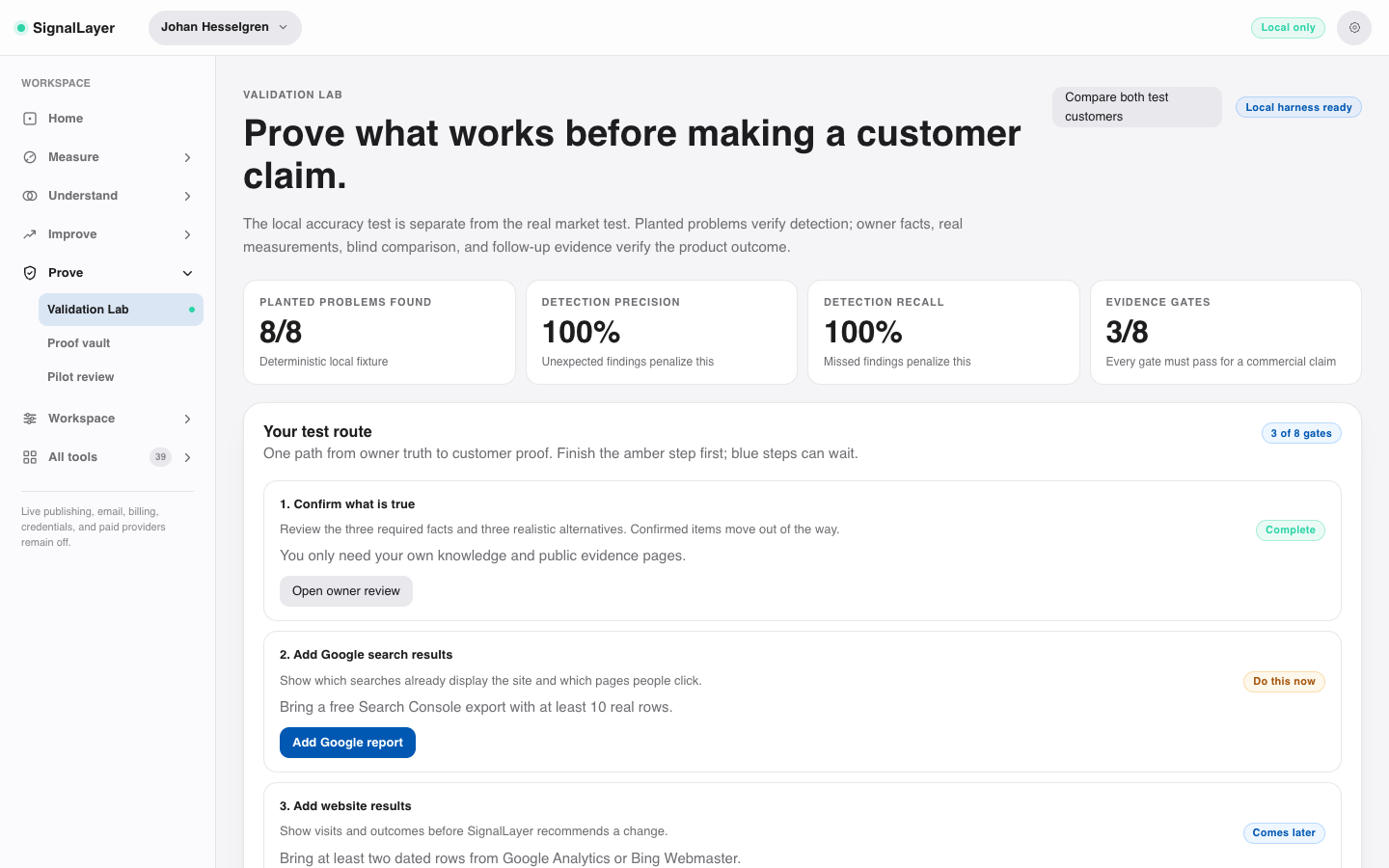Click the Planted Problems Found 8/8 value

[281, 333]
